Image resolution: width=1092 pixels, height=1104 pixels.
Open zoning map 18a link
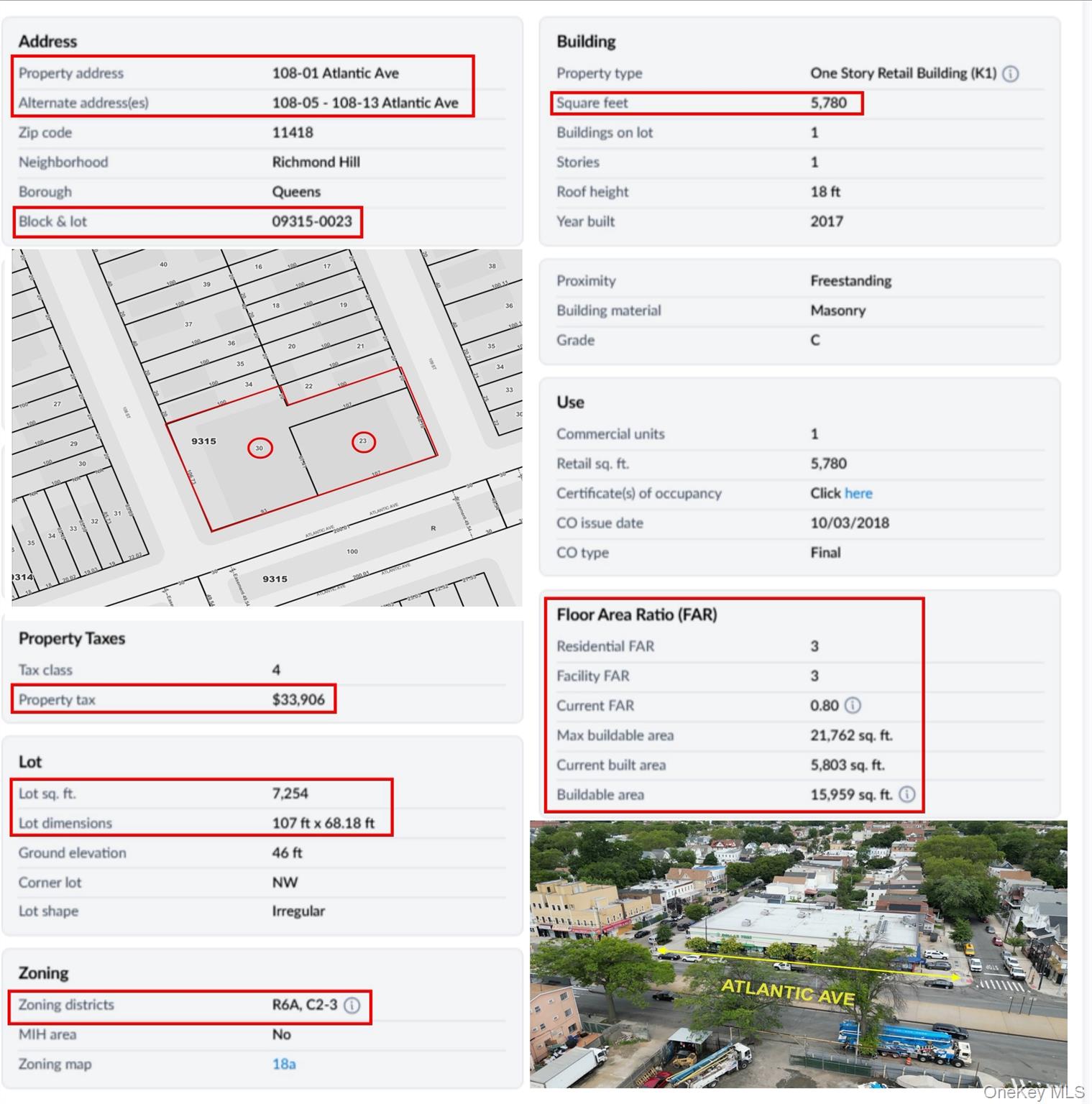point(284,1064)
